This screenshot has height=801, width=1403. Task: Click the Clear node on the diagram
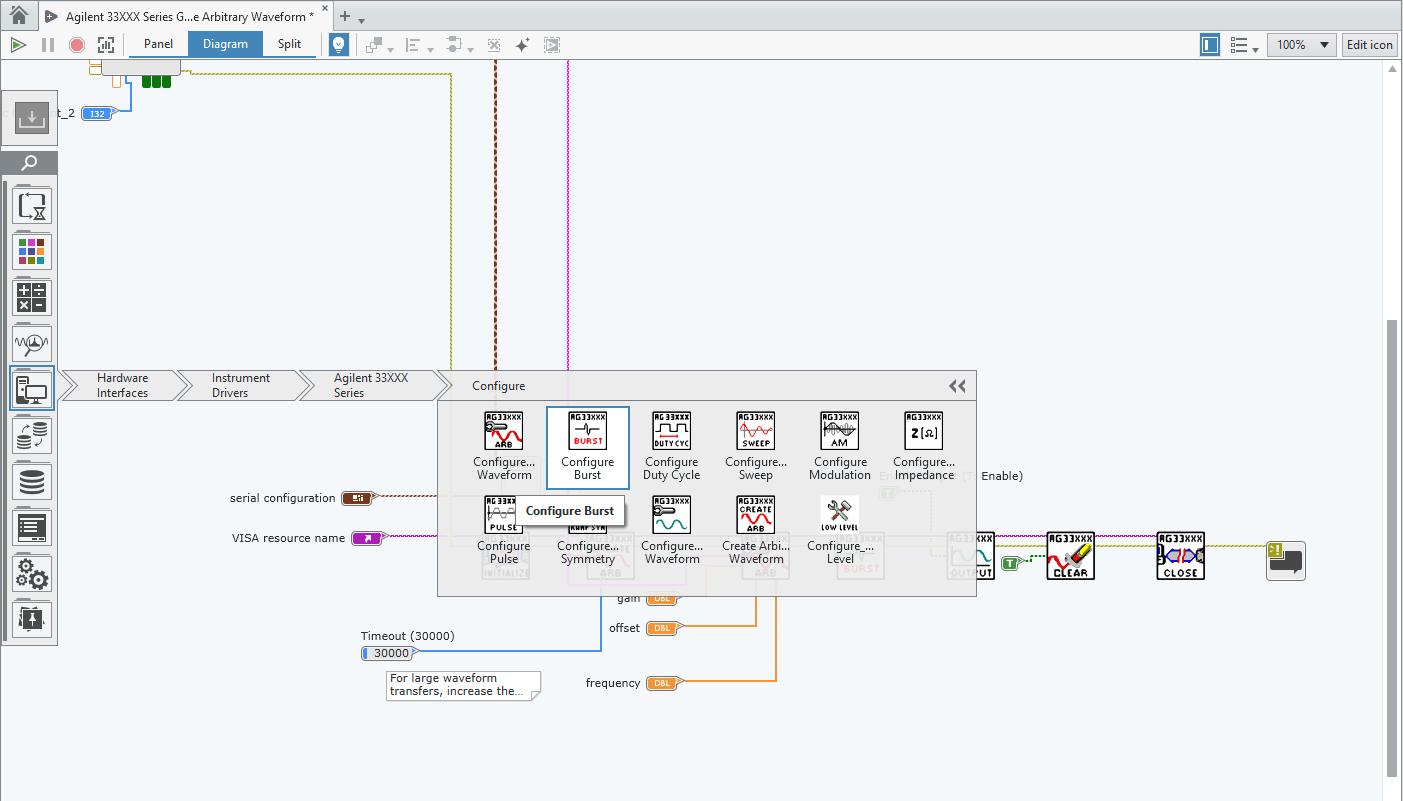tap(1070, 555)
